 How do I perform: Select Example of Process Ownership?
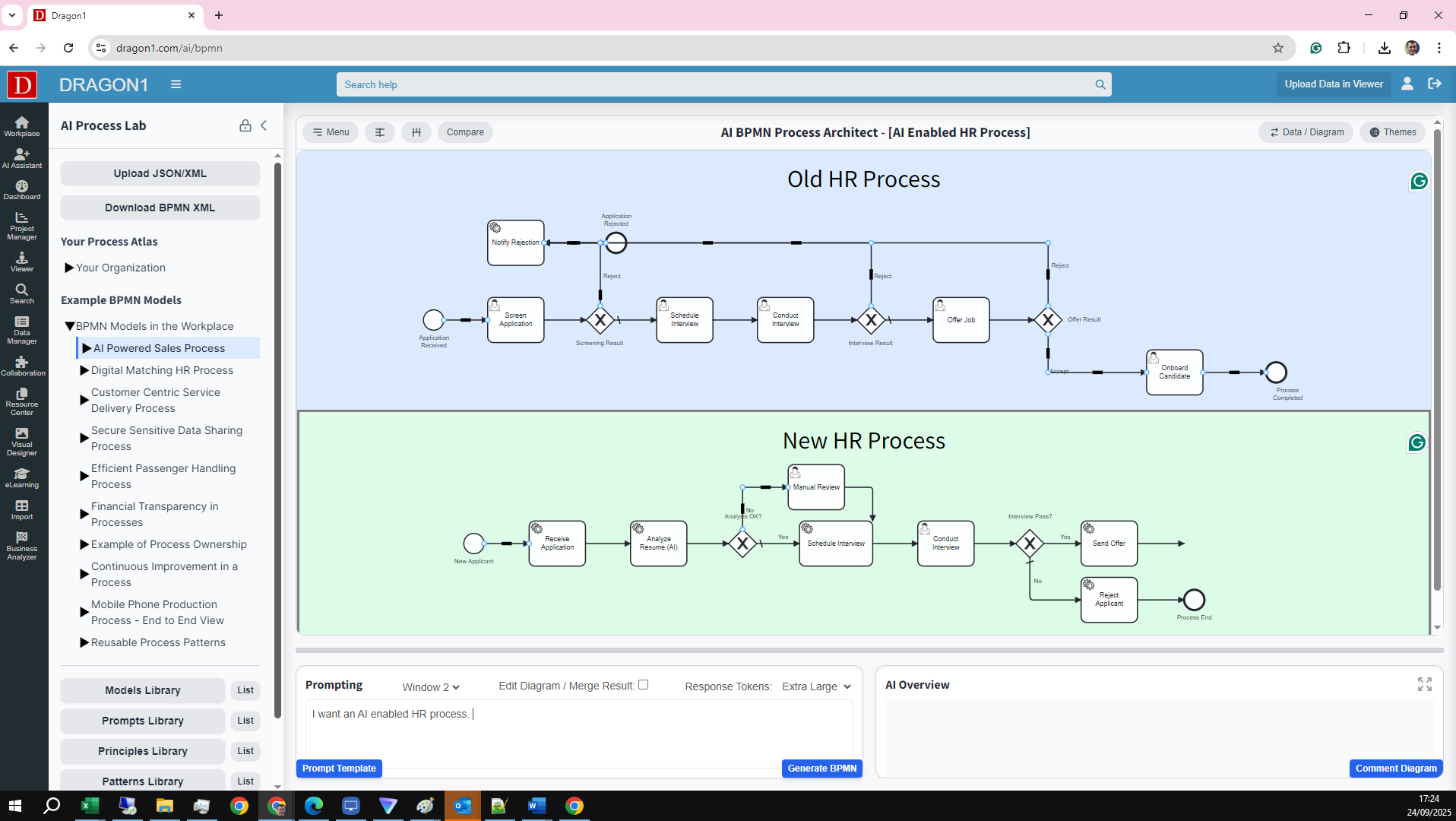(169, 544)
